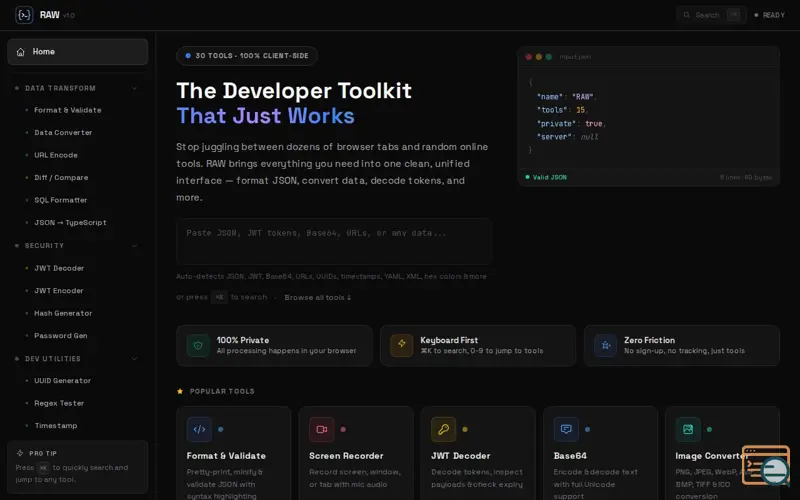800x500 pixels.
Task: Collapse the Security section chevron
Action: [134, 245]
